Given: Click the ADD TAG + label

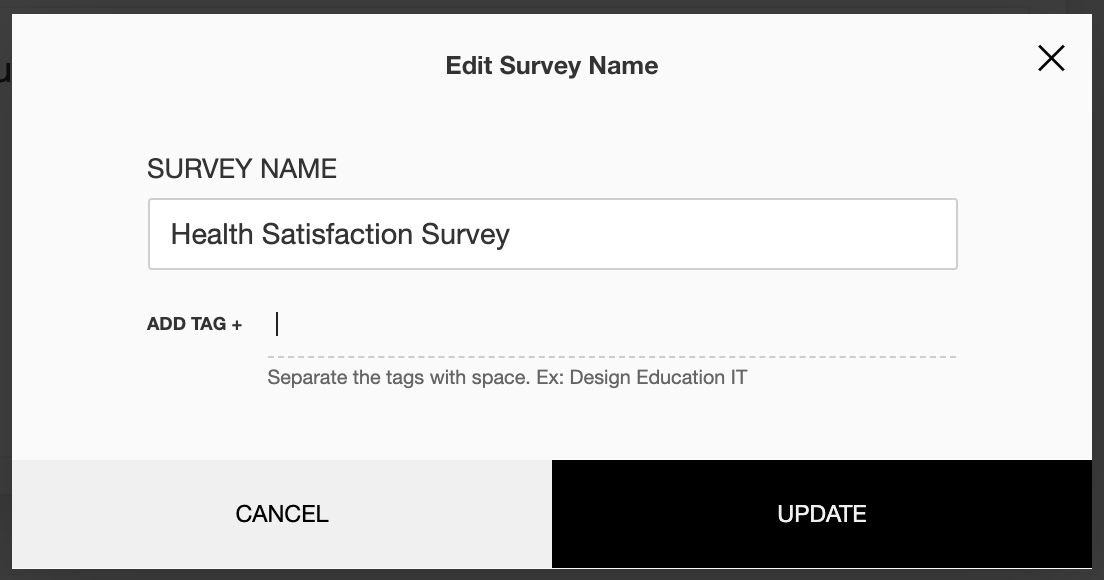Looking at the screenshot, I should (194, 324).
